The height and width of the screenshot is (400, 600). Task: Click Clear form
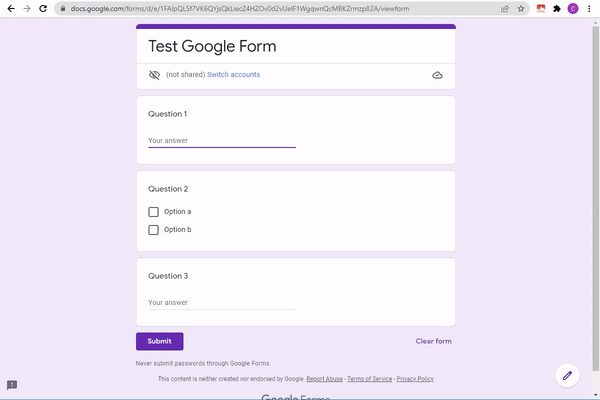434,341
